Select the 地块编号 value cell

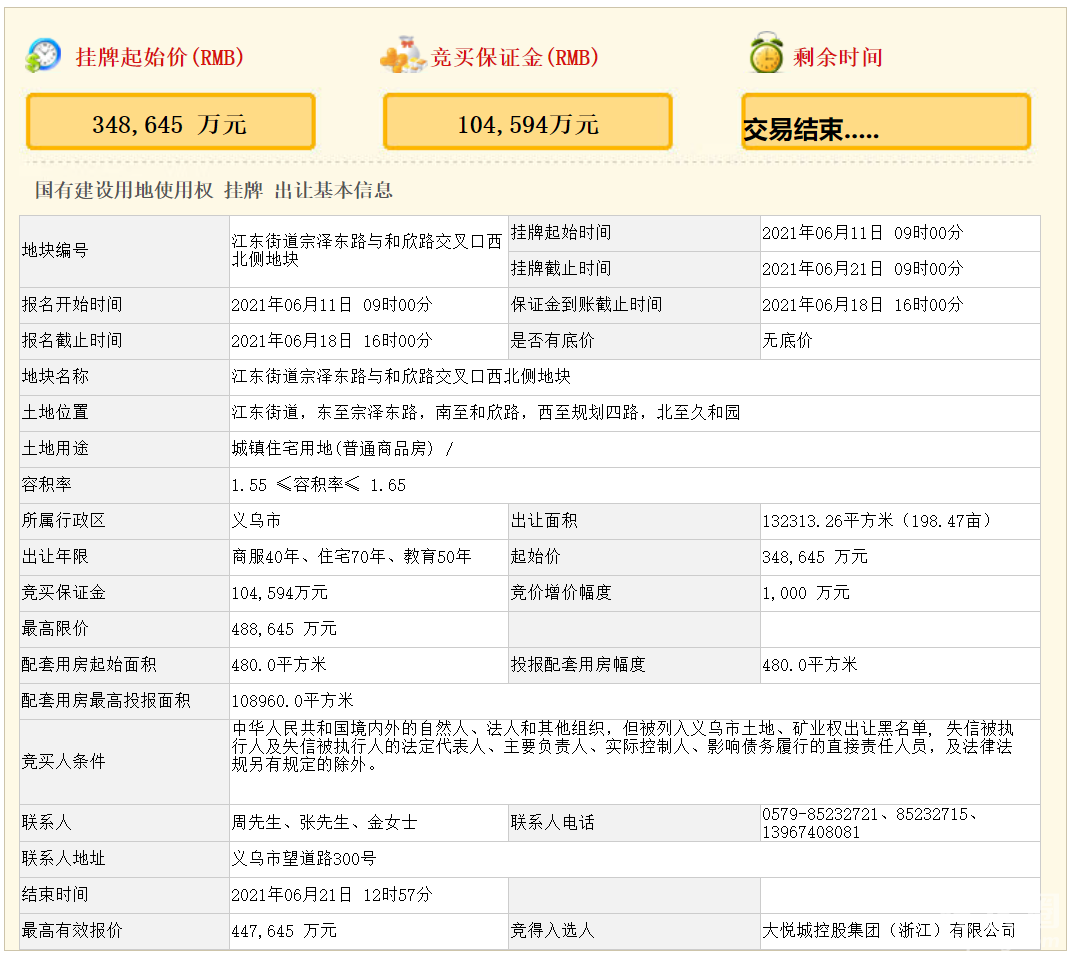(366, 250)
